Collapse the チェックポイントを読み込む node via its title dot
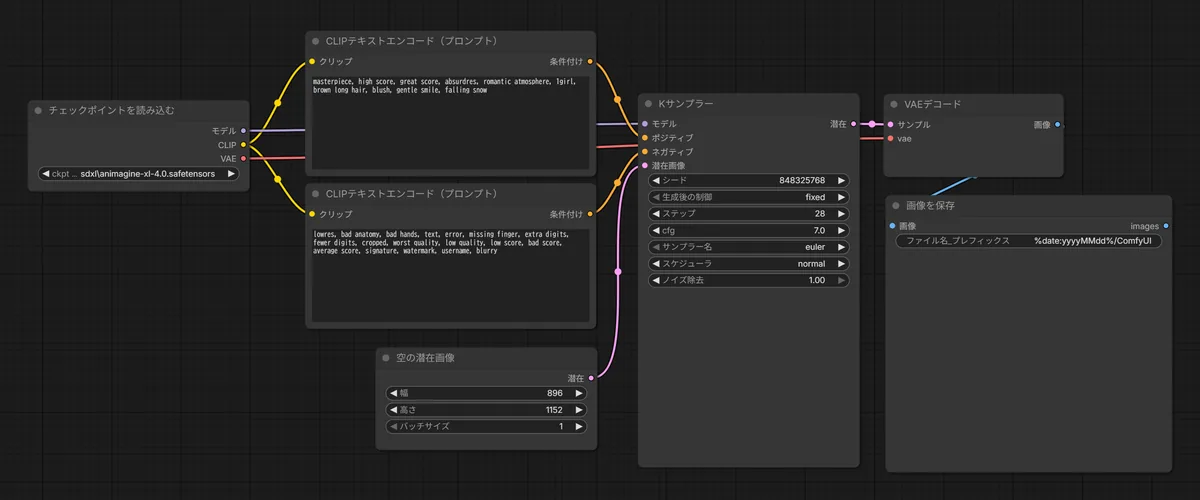 pyautogui.click(x=39, y=110)
